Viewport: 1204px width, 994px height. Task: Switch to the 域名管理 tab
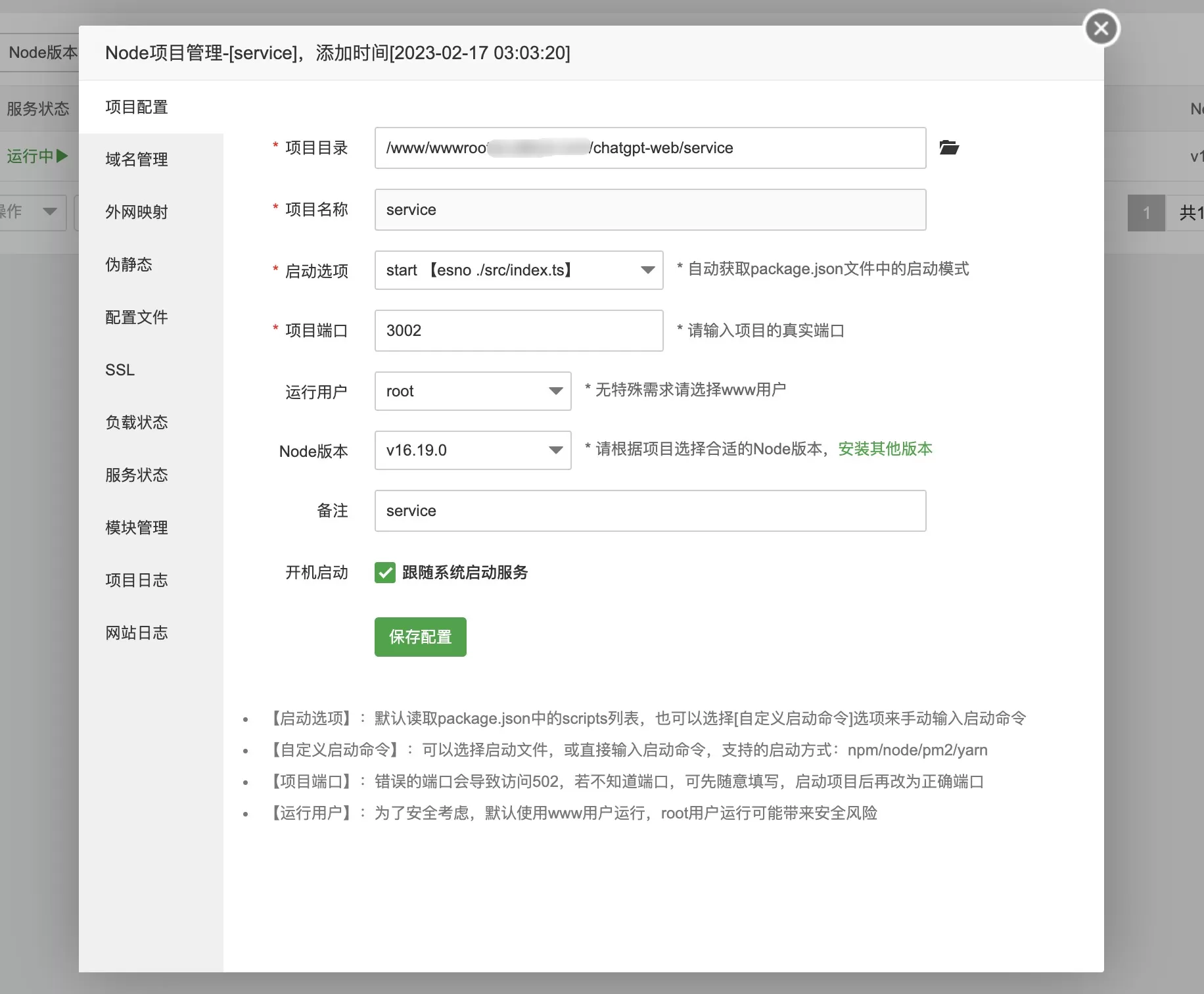(135, 158)
